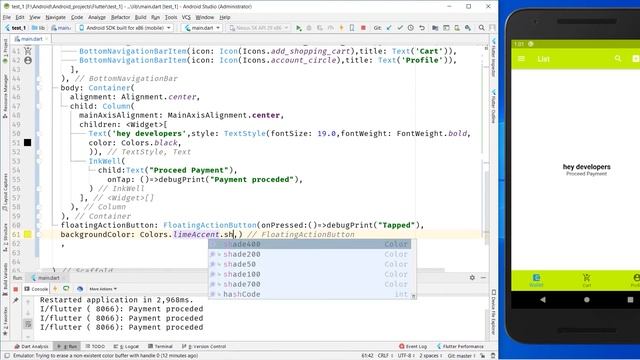
Task: Click the account circle gutter icon on line 42
Action: point(28,60)
